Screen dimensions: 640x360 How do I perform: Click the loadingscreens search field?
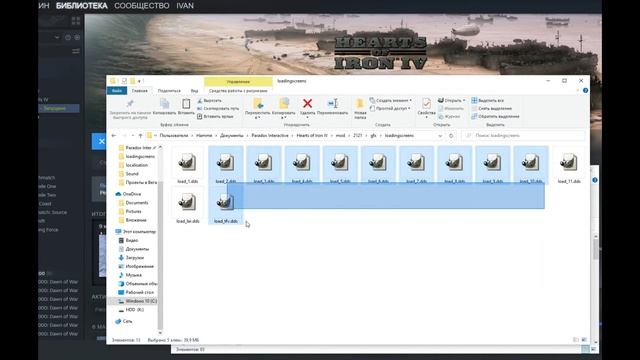point(523,136)
